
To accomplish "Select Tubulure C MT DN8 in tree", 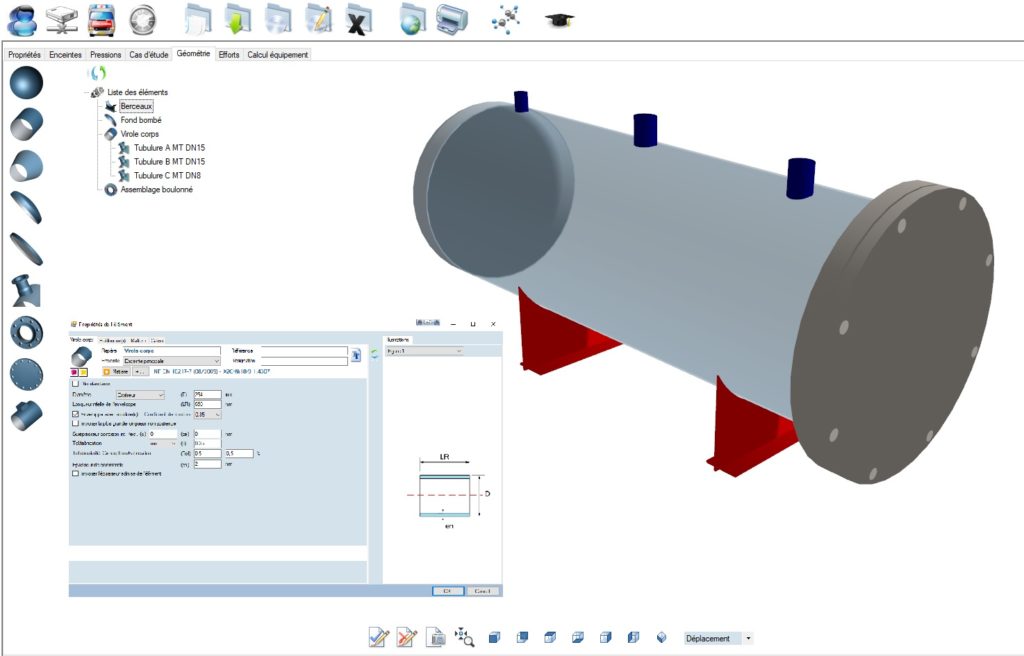I will click(x=167, y=175).
